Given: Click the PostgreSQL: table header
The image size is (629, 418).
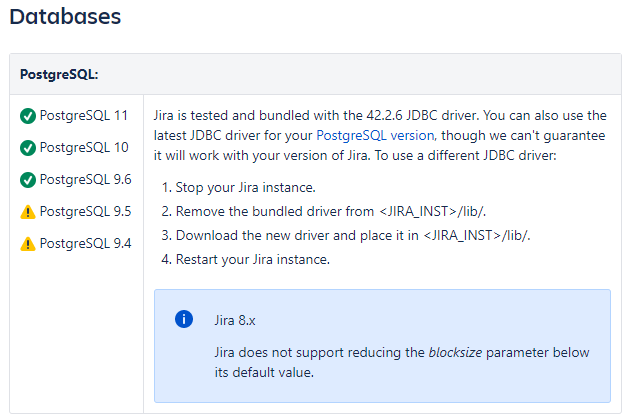Looking at the screenshot, I should (59, 75).
